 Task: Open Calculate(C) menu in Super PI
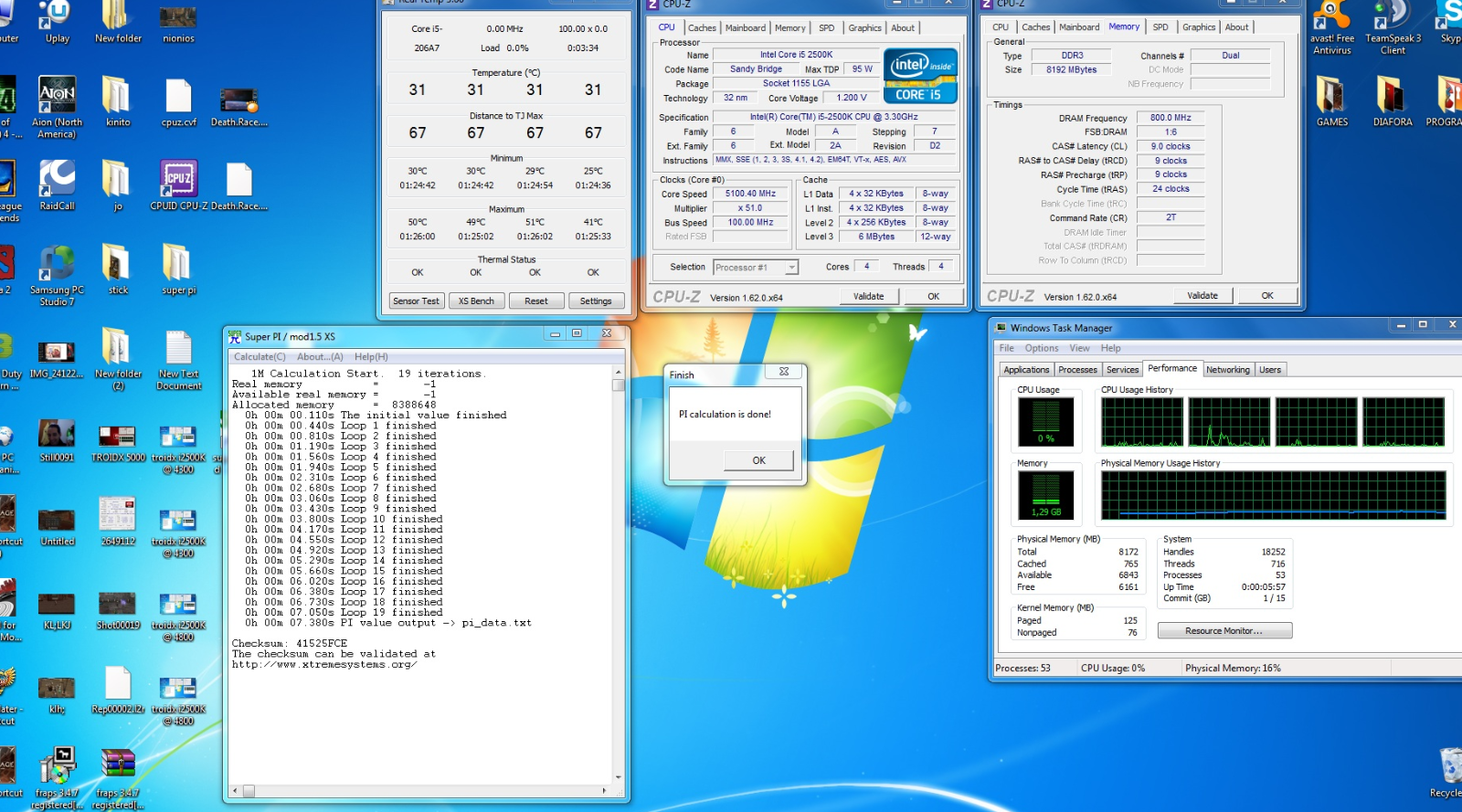click(x=260, y=357)
